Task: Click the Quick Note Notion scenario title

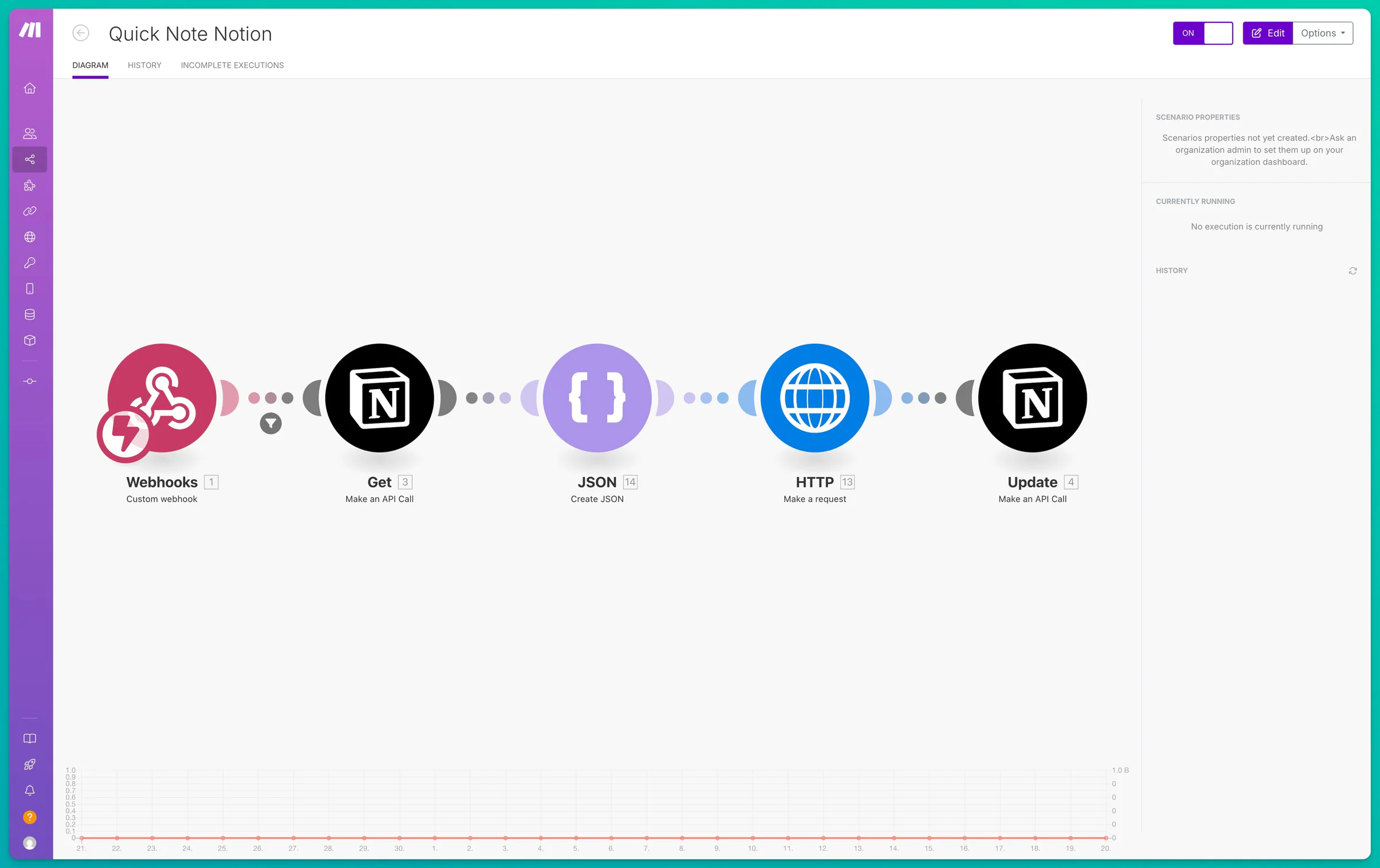Action: pyautogui.click(x=190, y=34)
